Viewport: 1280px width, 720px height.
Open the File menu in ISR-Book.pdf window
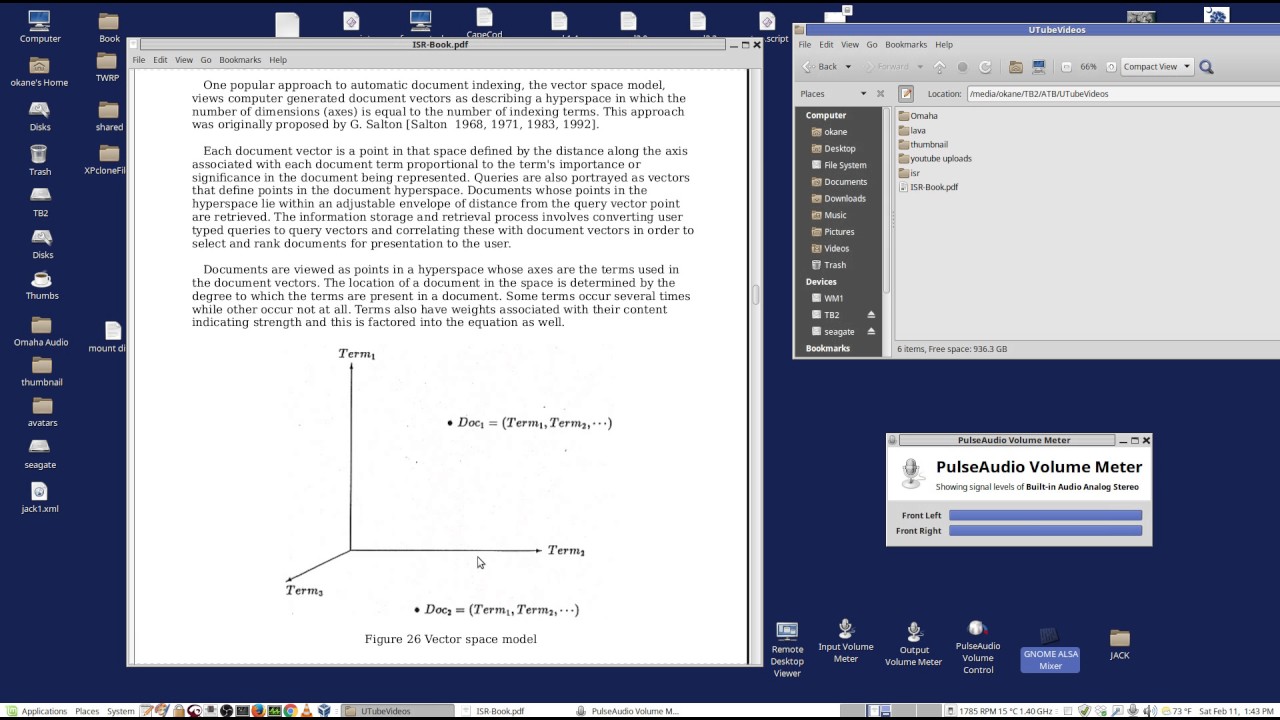(139, 60)
